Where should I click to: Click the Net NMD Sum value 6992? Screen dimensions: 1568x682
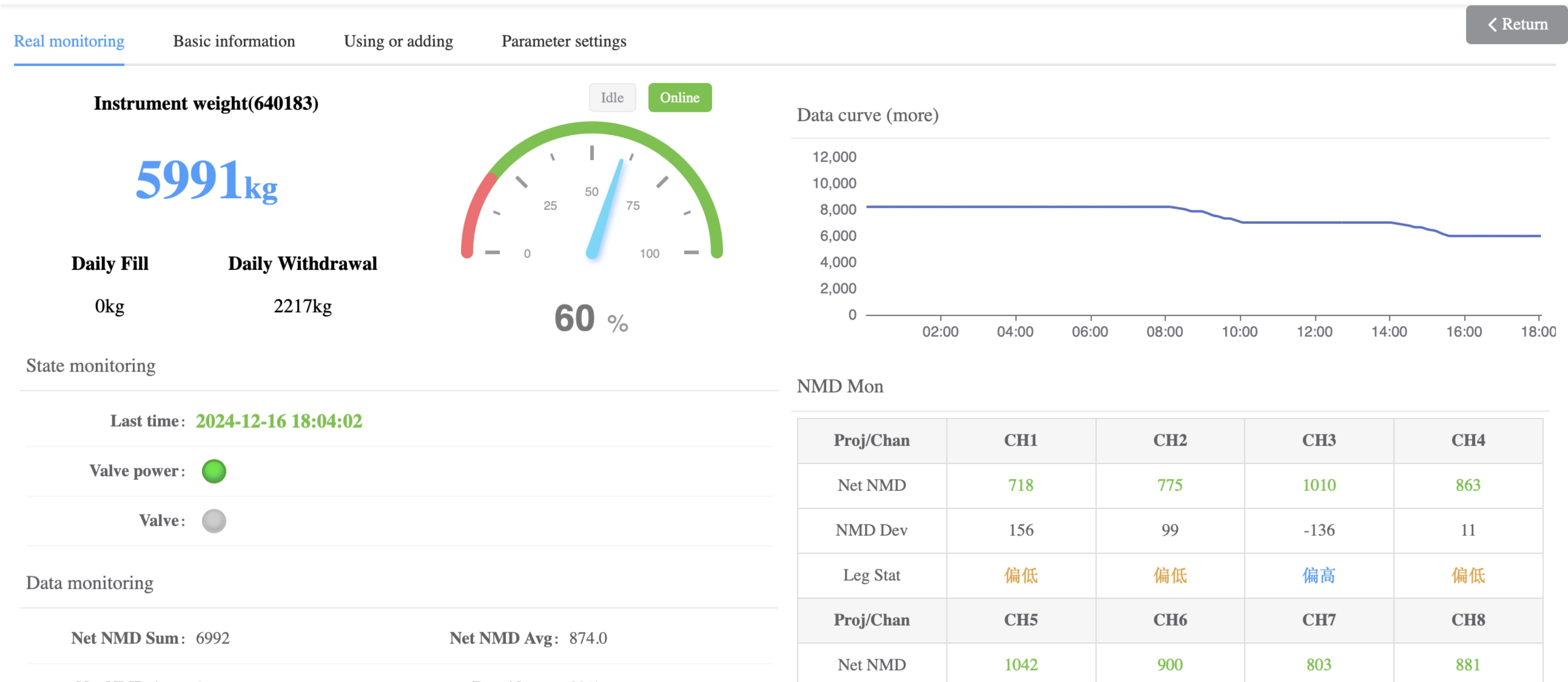(212, 637)
